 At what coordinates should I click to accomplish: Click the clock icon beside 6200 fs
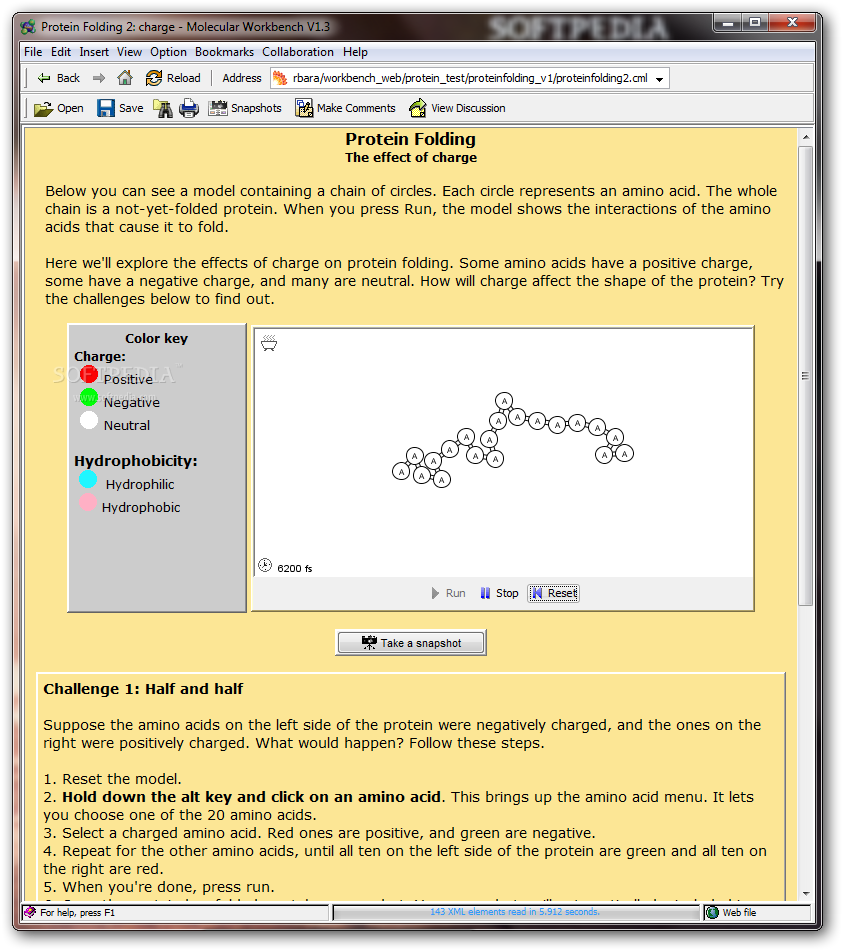[265, 565]
